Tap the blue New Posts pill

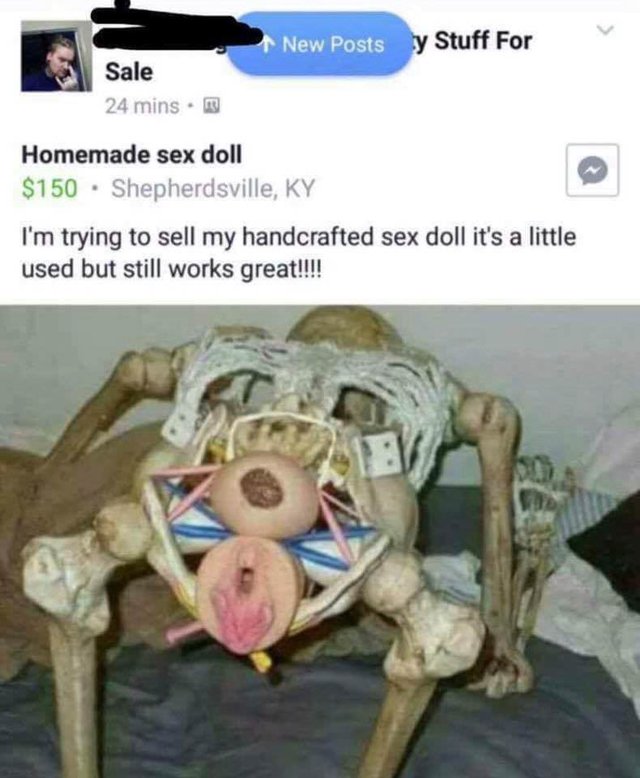(x=320, y=44)
